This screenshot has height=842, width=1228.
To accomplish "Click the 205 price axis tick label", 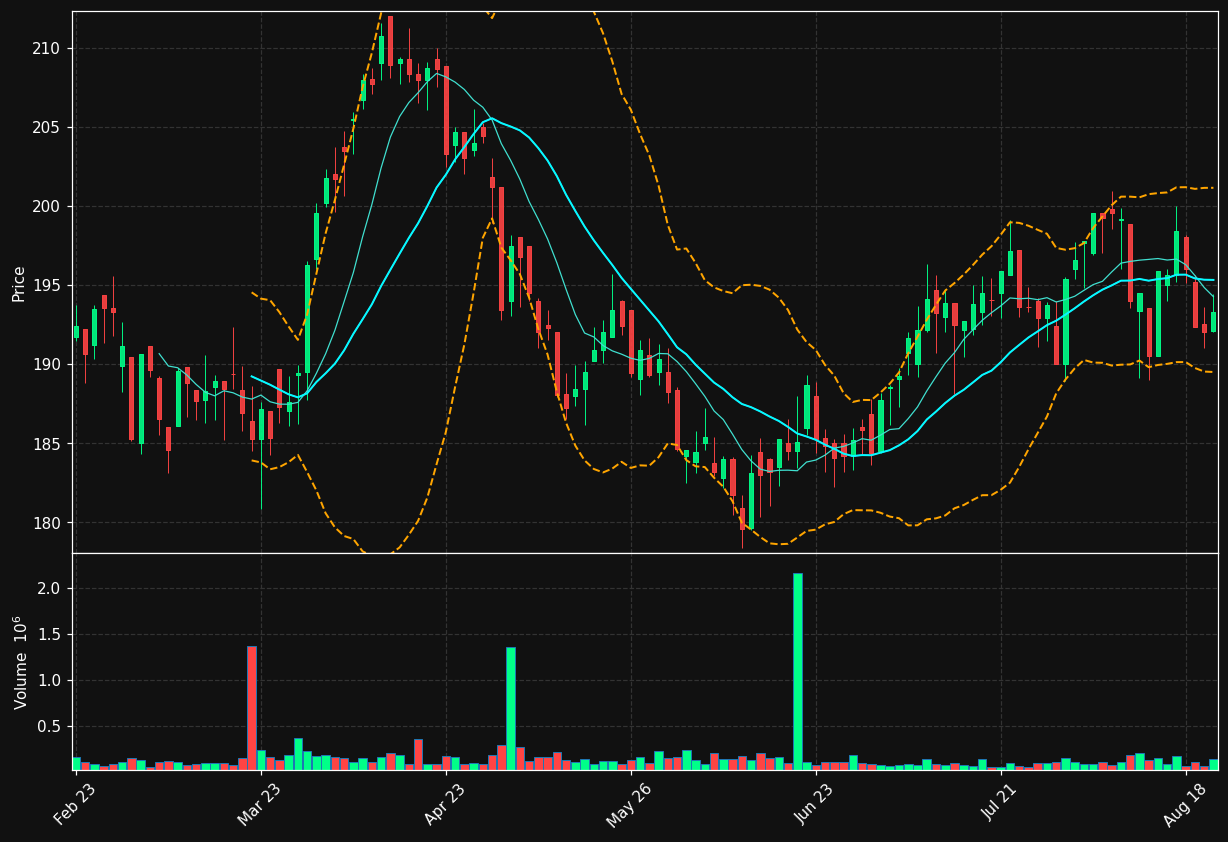I will (x=46, y=128).
